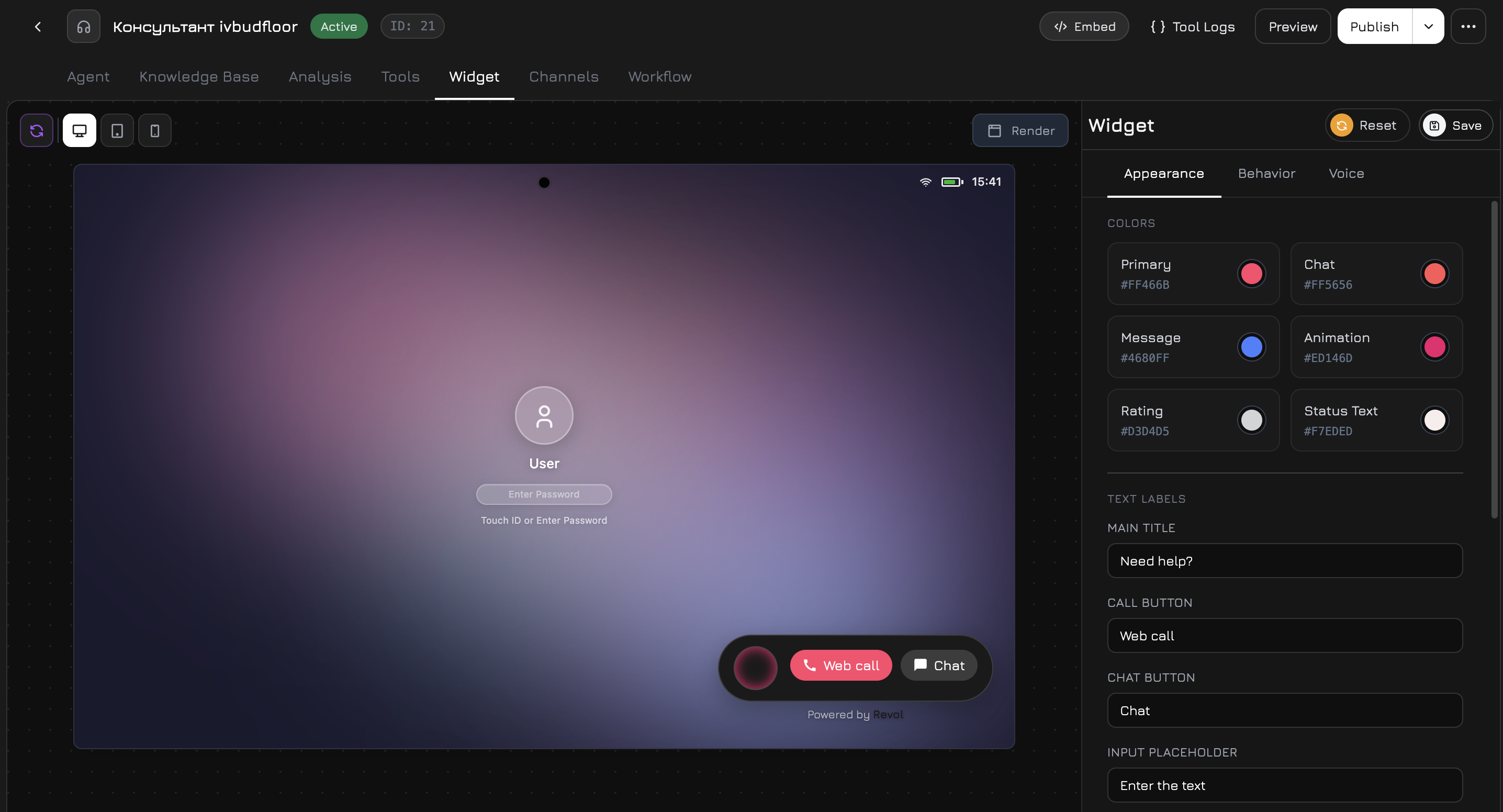Click the Publish button
Screen dimensions: 1503x812
click(x=1374, y=26)
